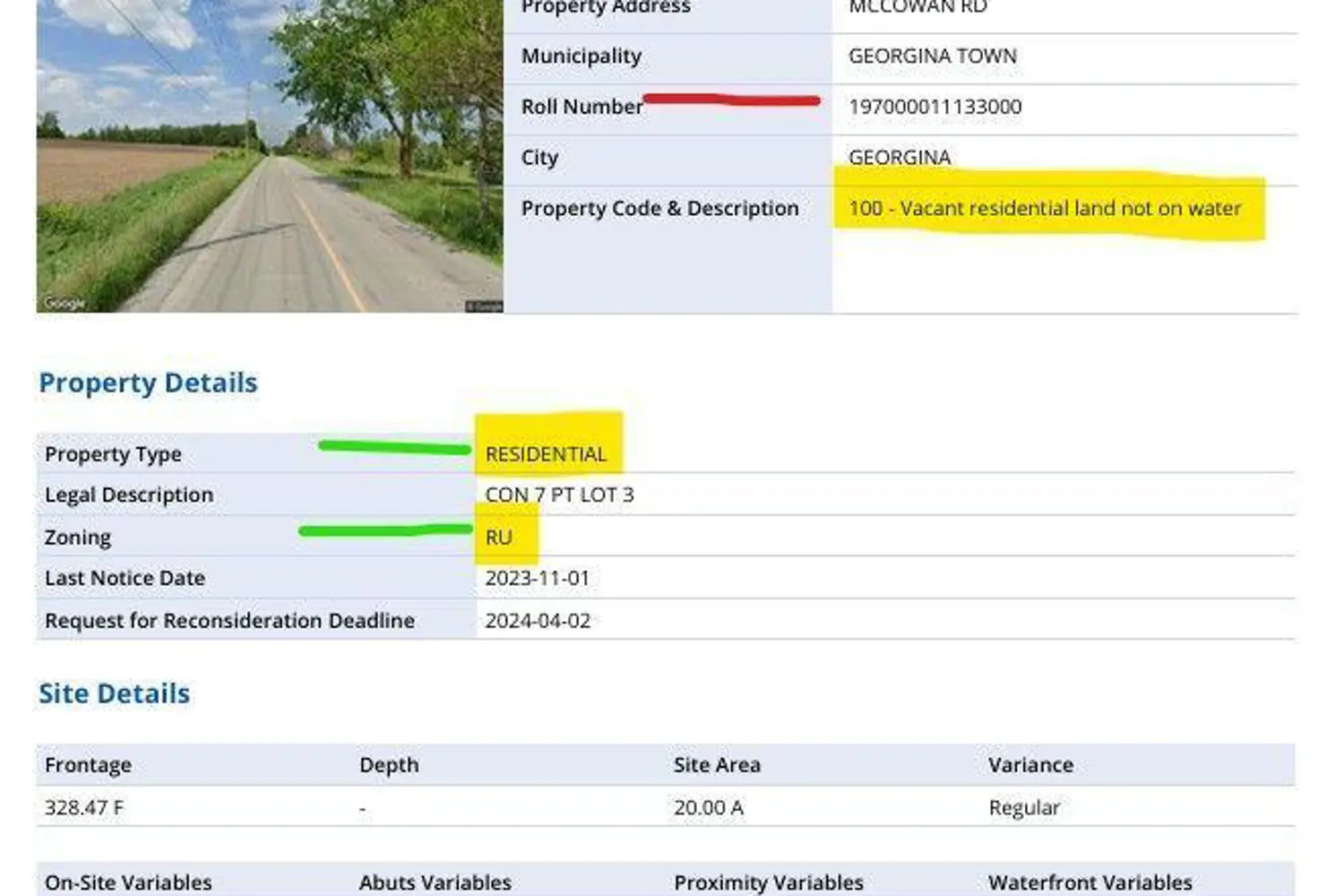This screenshot has width=1344, height=896.
Task: Select the yellow-highlighted RESIDENTIAL property type
Action: (x=546, y=454)
